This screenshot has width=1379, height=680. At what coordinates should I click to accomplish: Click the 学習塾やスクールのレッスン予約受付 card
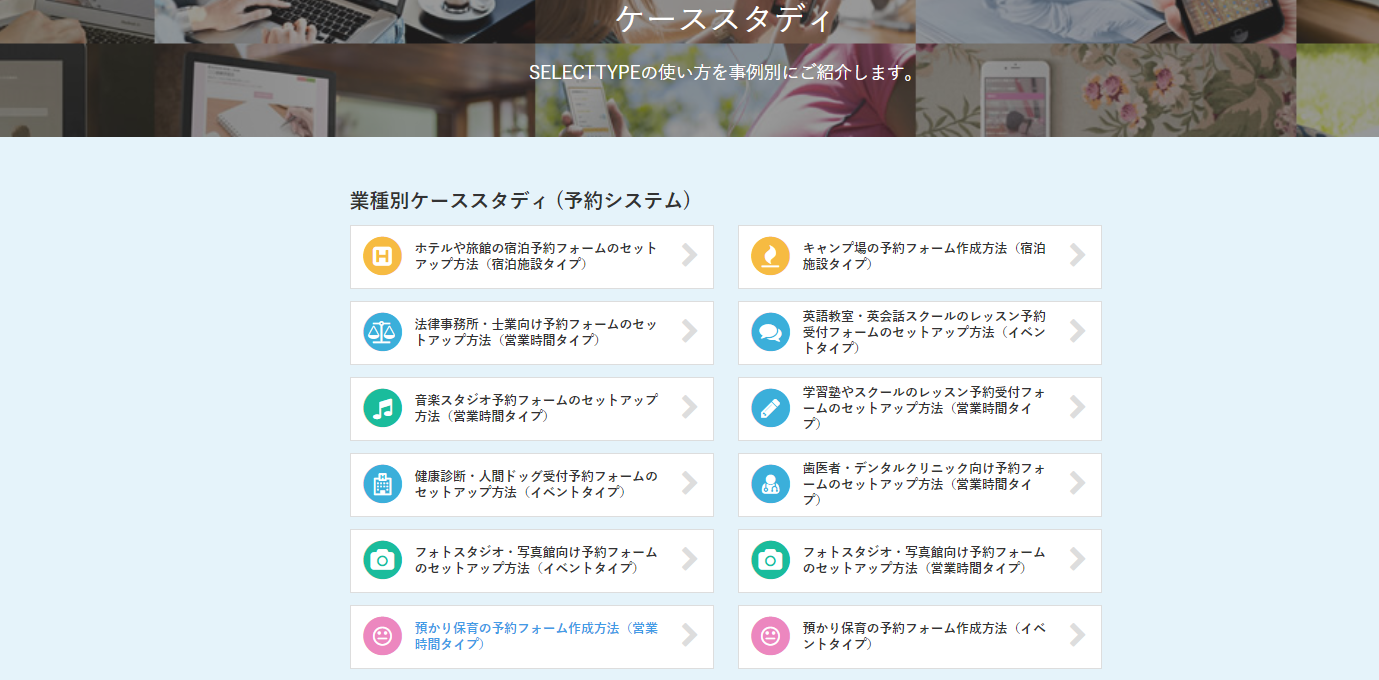(919, 408)
